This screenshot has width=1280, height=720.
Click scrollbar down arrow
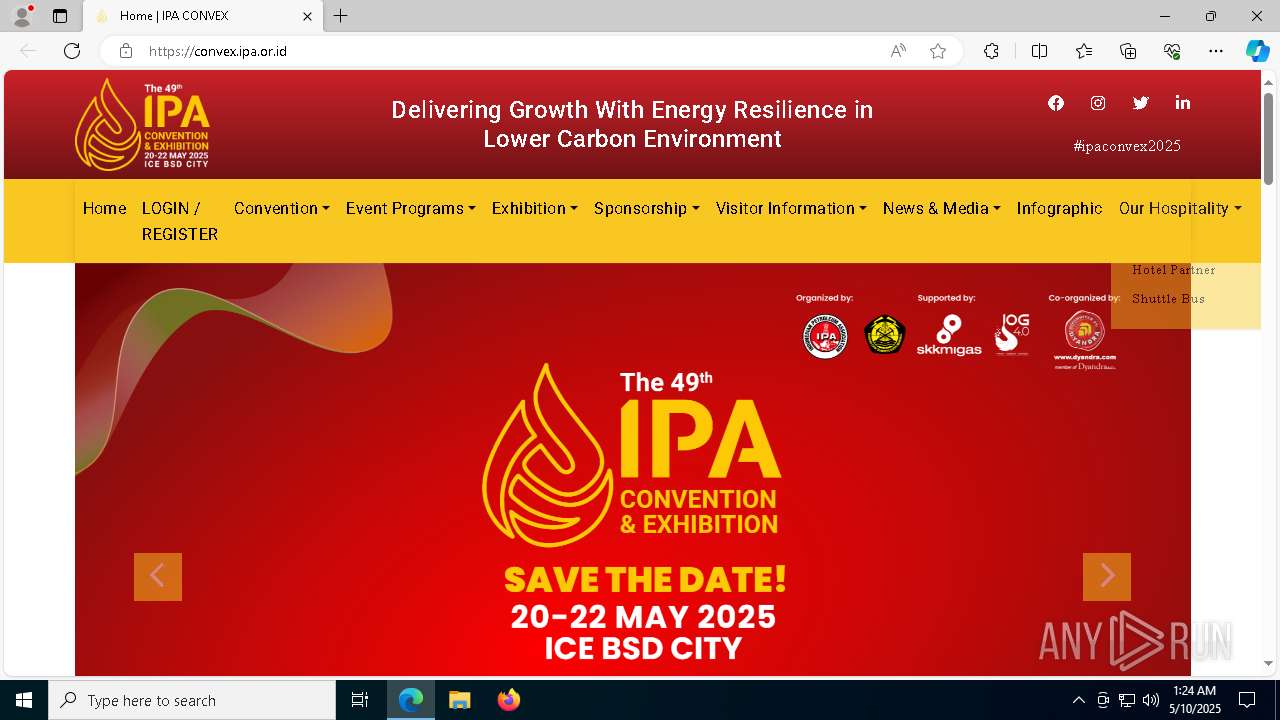click(x=1269, y=663)
